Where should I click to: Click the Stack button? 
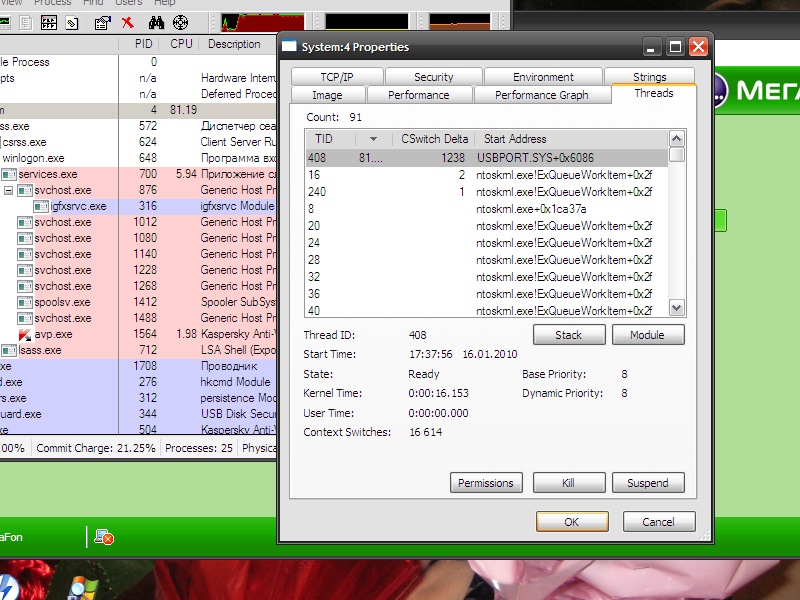pyautogui.click(x=569, y=335)
